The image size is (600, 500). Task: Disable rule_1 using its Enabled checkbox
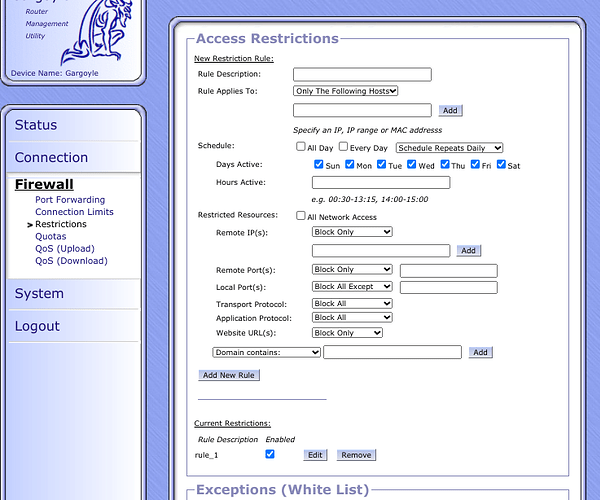(269, 454)
